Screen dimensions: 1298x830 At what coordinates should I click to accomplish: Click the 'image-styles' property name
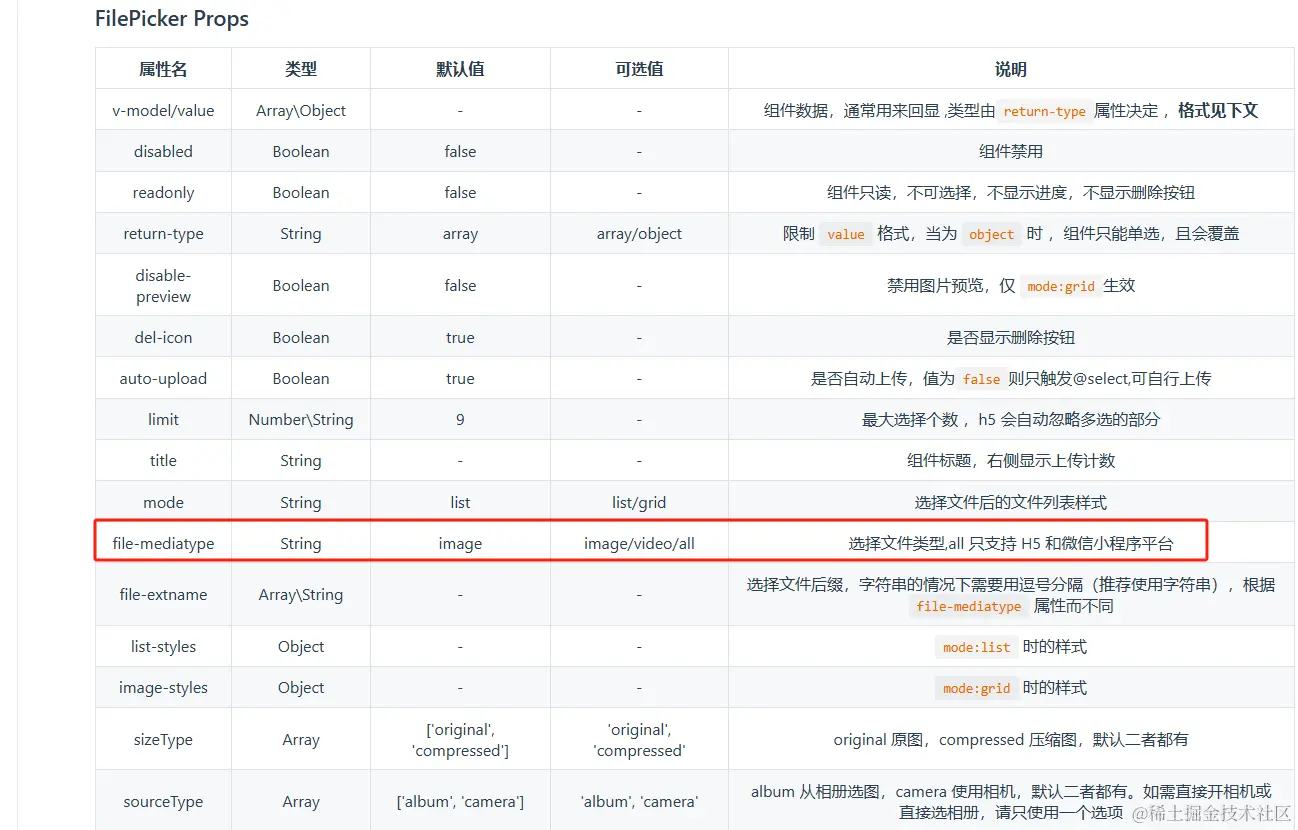(163, 687)
